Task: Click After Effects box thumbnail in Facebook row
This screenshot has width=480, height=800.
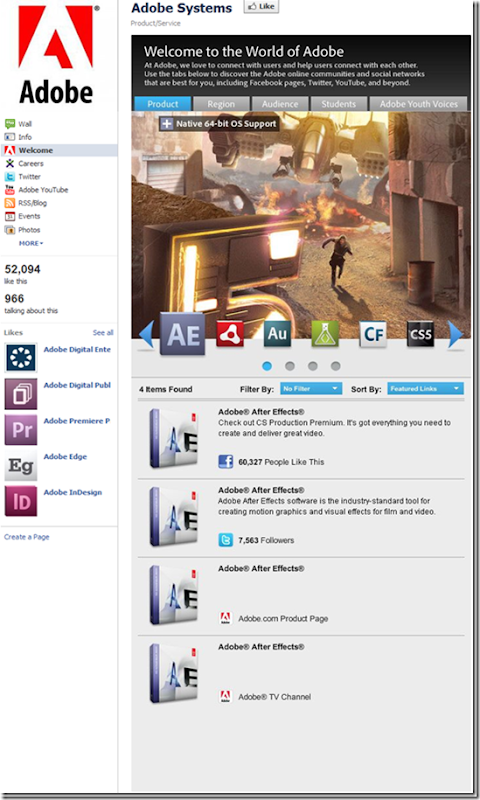Action: (x=173, y=438)
